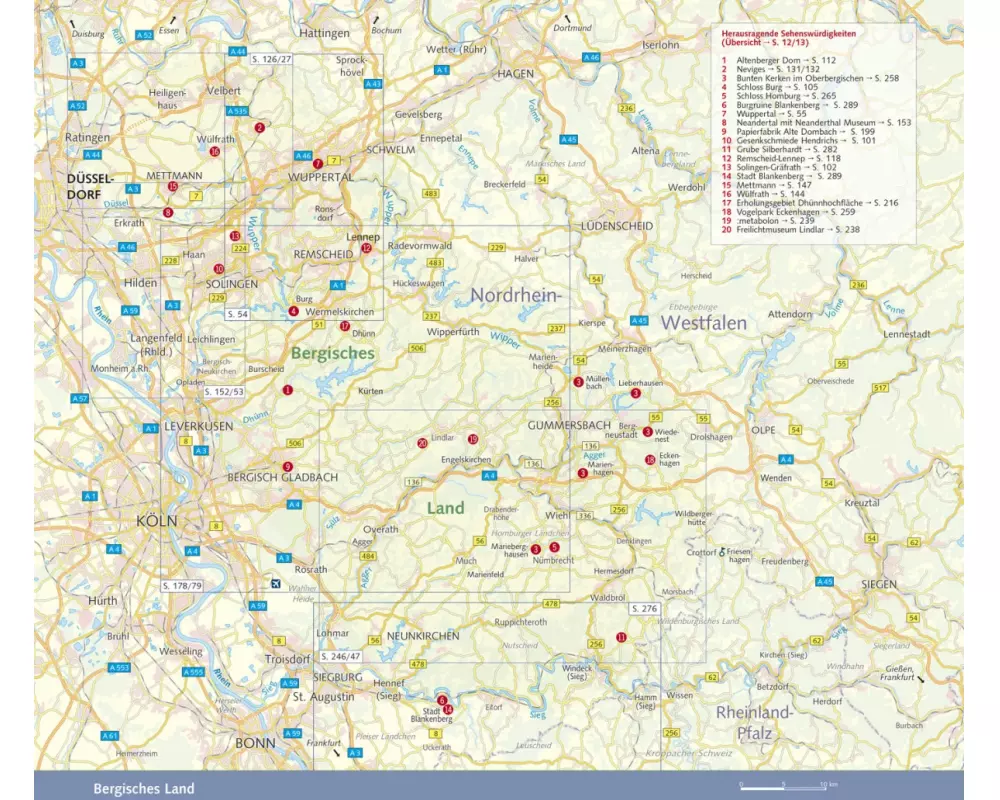Viewport: 1000px width, 800px height.
Task: Click the Dortmund direction arrow
Action: click(x=565, y=19)
